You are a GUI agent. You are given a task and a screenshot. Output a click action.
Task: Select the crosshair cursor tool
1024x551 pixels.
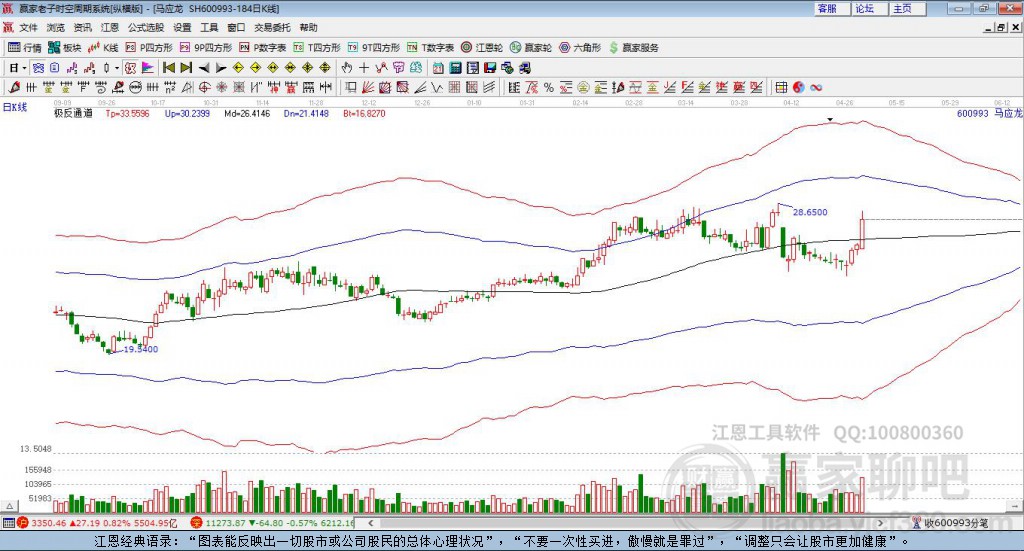[x=364, y=68]
